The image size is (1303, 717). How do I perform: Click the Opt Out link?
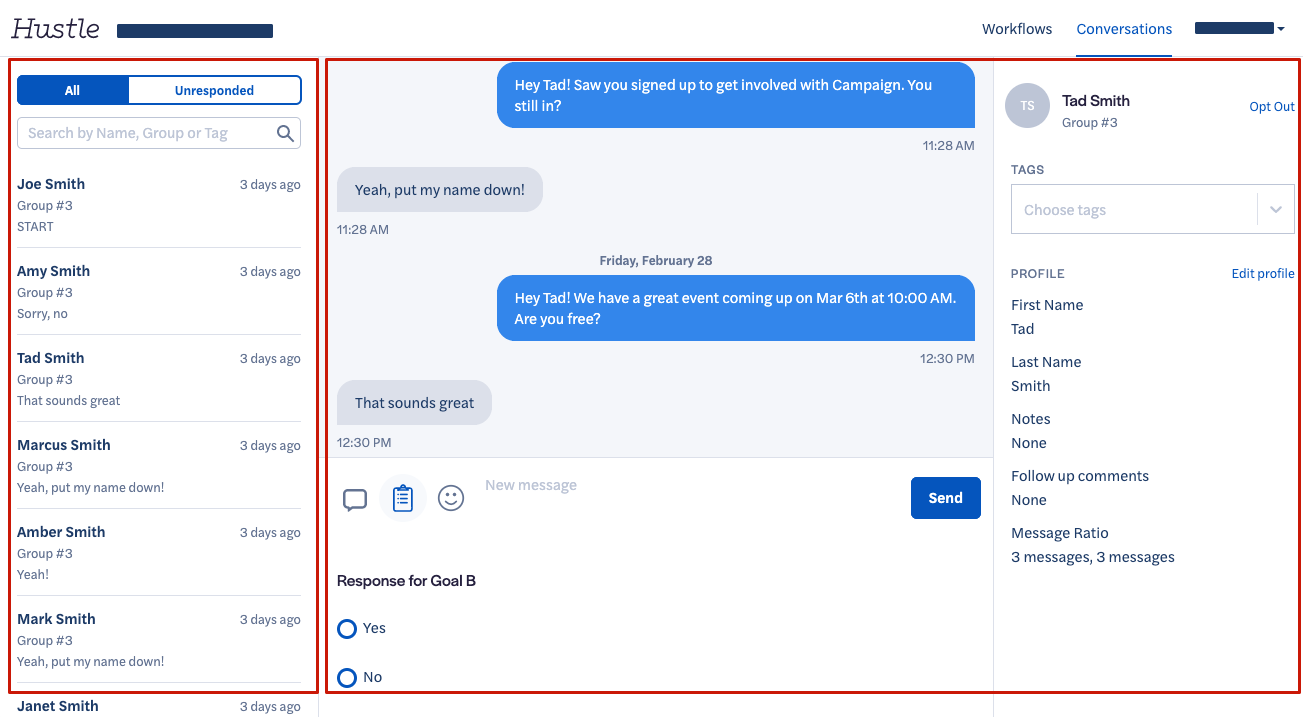(x=1272, y=107)
